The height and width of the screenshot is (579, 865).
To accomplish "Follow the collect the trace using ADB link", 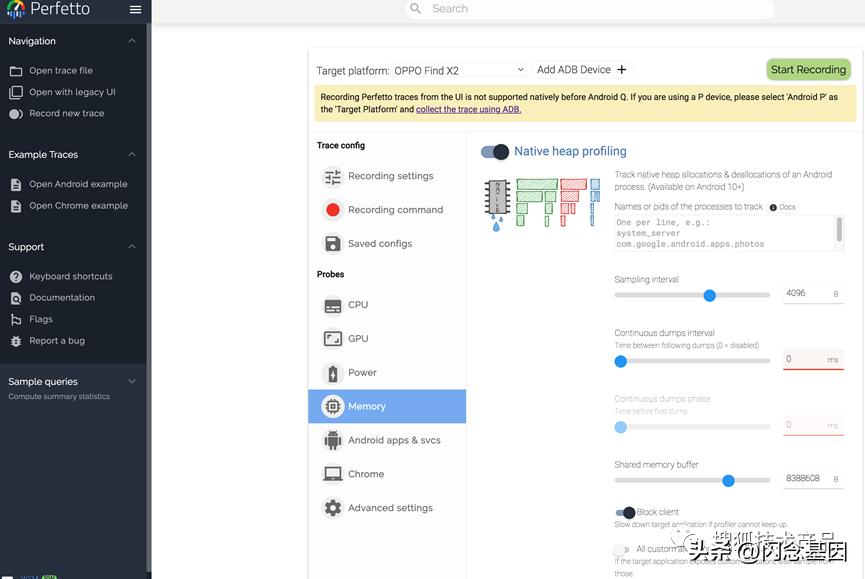I will (468, 110).
